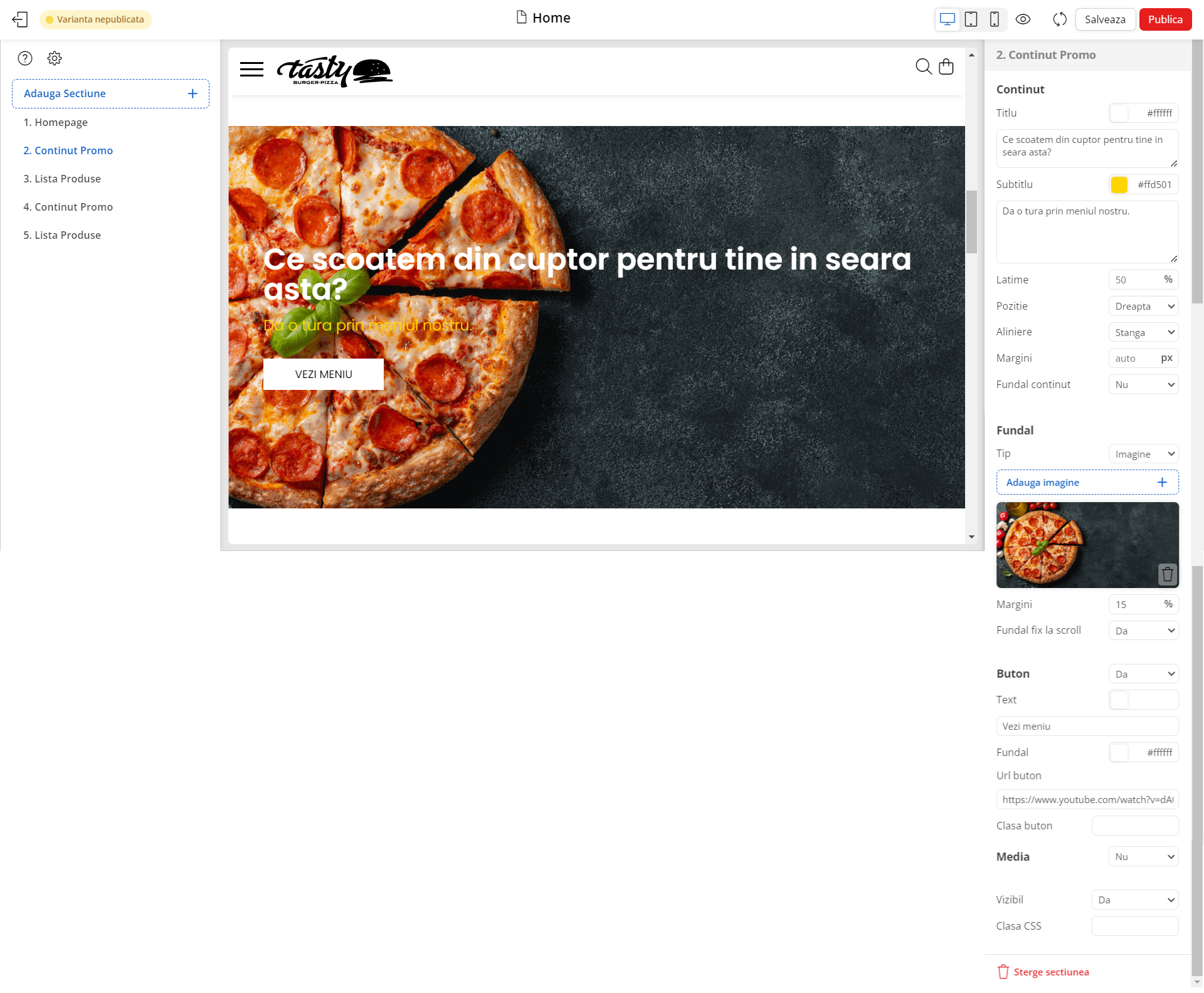Open the Media dropdown set to Nu
The width and height of the screenshot is (1204, 993).
(x=1143, y=856)
